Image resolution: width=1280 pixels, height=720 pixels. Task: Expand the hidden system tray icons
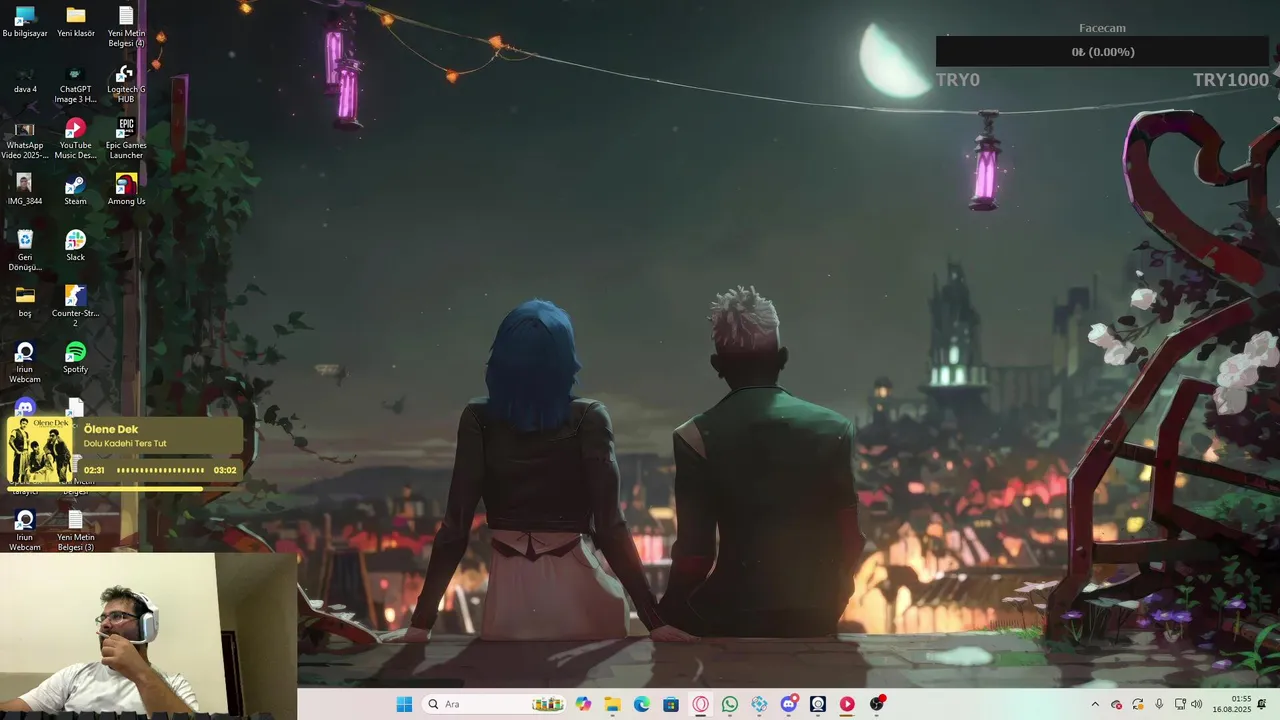1095,704
